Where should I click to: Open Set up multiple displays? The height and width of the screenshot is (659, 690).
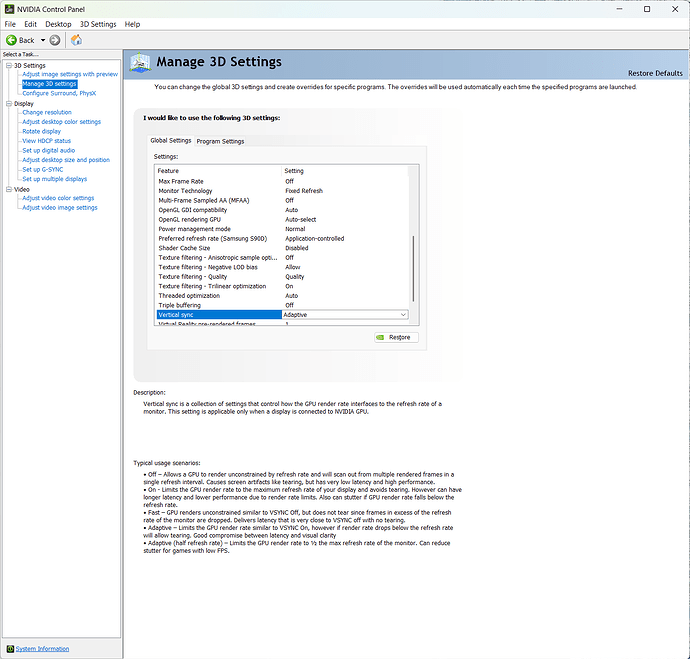pos(55,179)
